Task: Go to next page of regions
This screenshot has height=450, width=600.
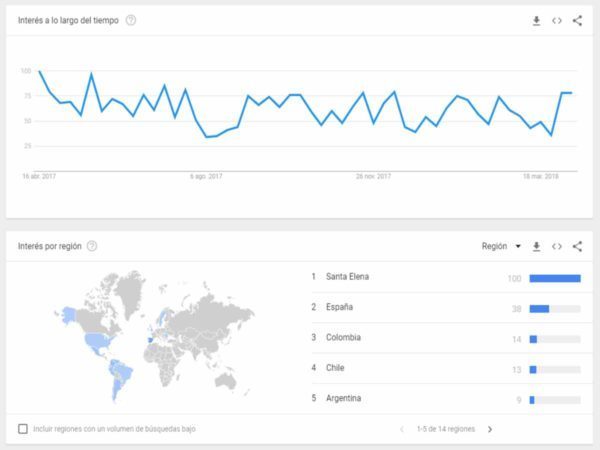Action: pos(490,429)
